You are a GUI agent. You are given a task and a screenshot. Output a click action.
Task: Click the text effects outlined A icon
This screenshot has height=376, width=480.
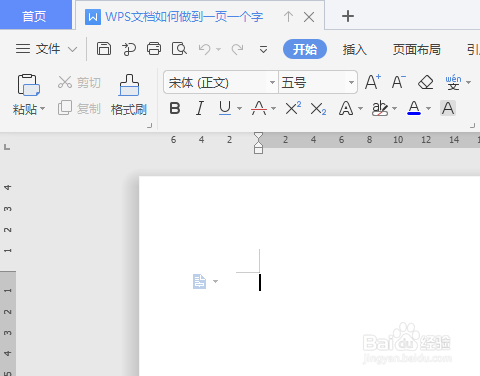point(346,108)
